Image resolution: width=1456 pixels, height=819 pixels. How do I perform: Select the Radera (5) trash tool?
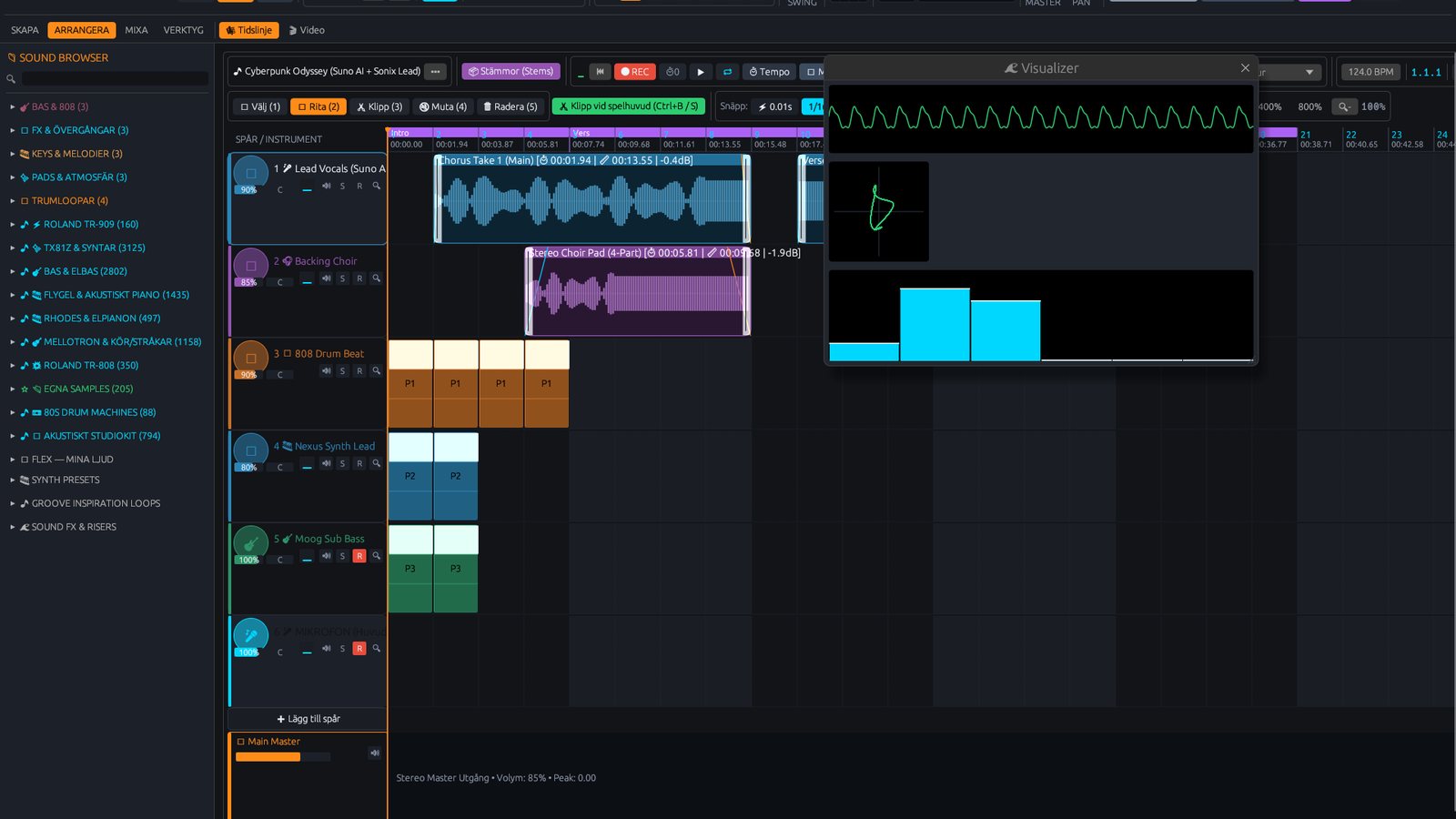pyautogui.click(x=511, y=106)
